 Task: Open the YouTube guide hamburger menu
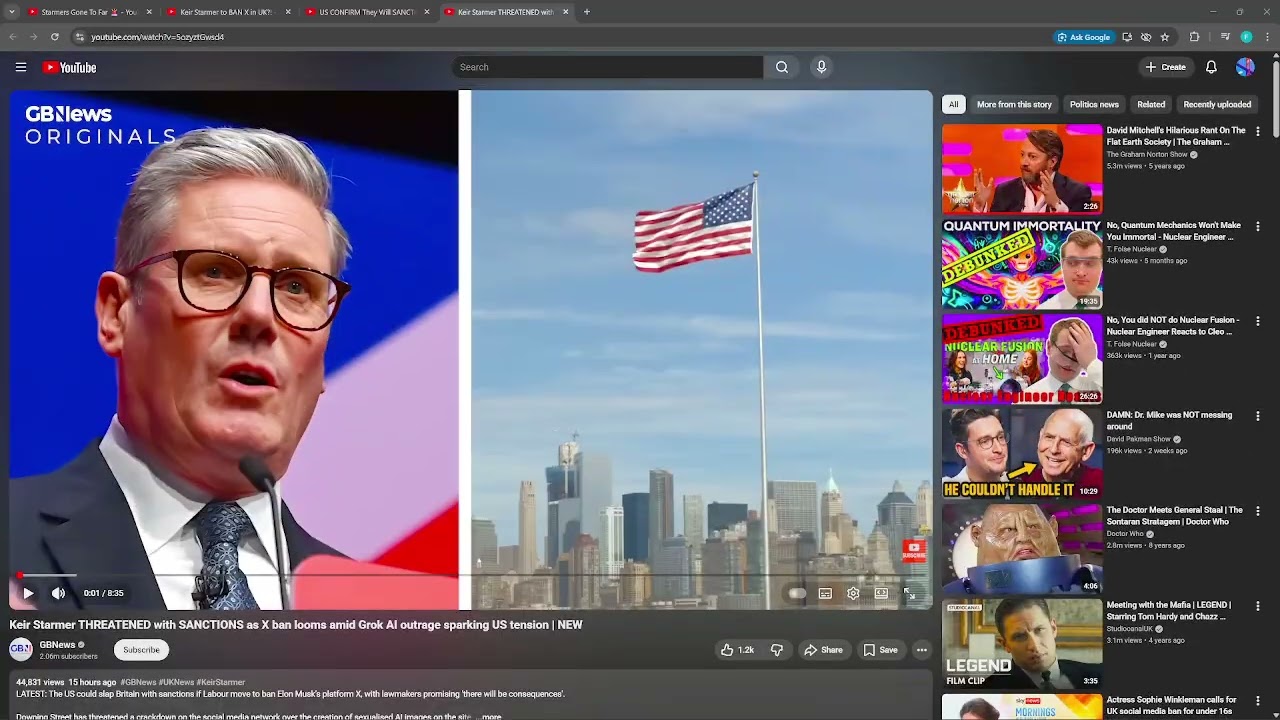20,67
